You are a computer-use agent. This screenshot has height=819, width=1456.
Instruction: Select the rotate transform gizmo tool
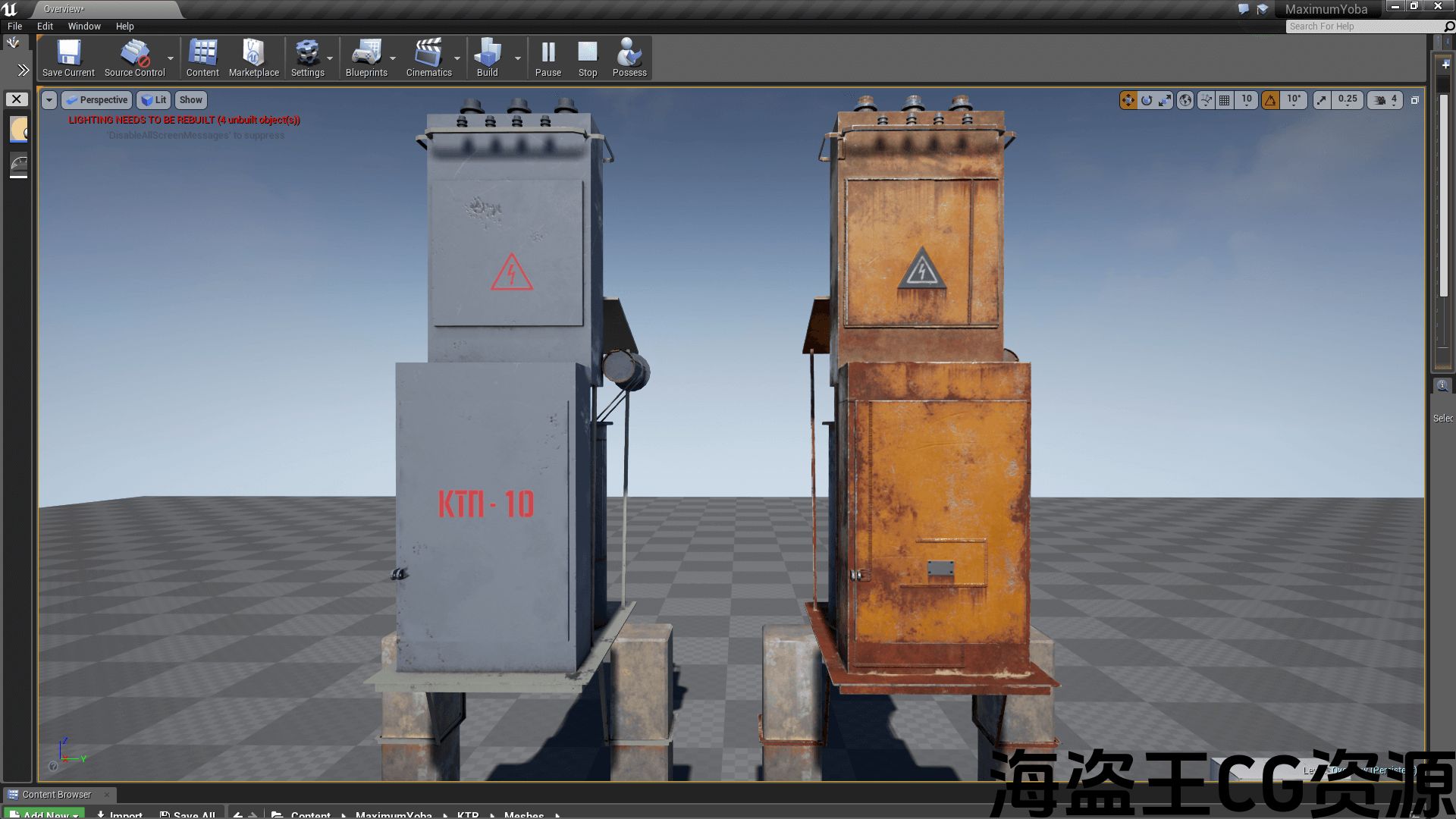click(x=1147, y=100)
